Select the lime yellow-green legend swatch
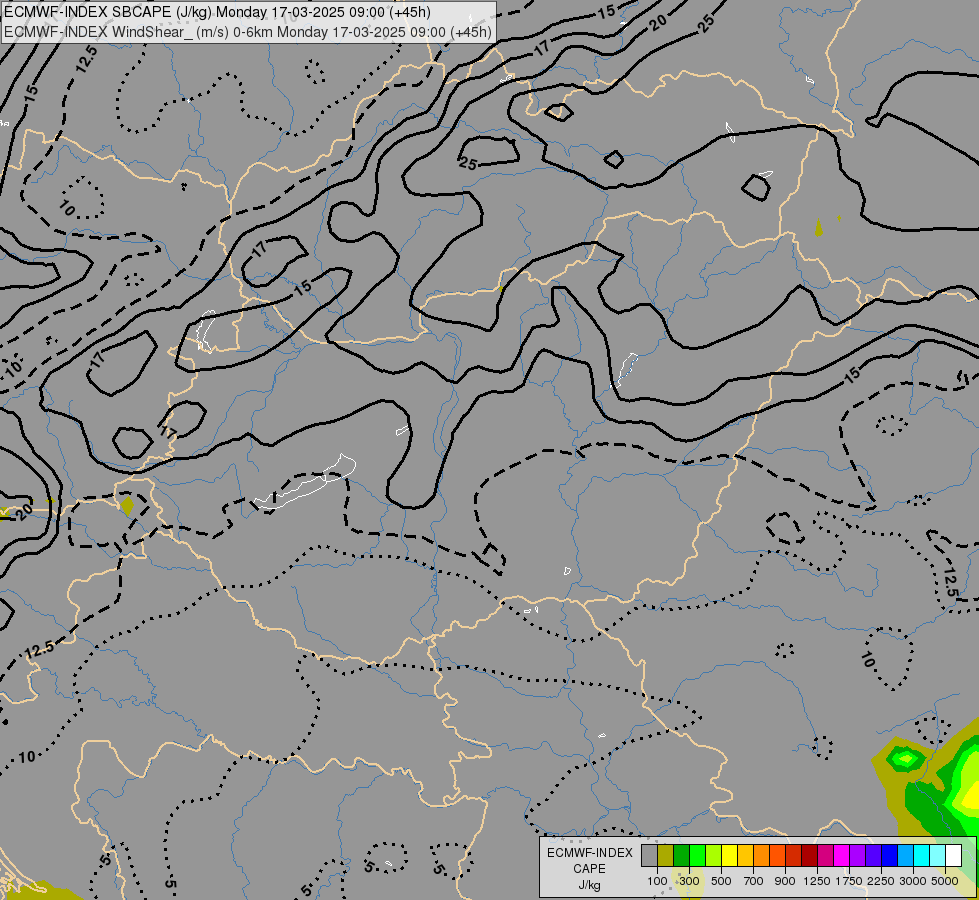Image resolution: width=979 pixels, height=900 pixels. click(713, 856)
